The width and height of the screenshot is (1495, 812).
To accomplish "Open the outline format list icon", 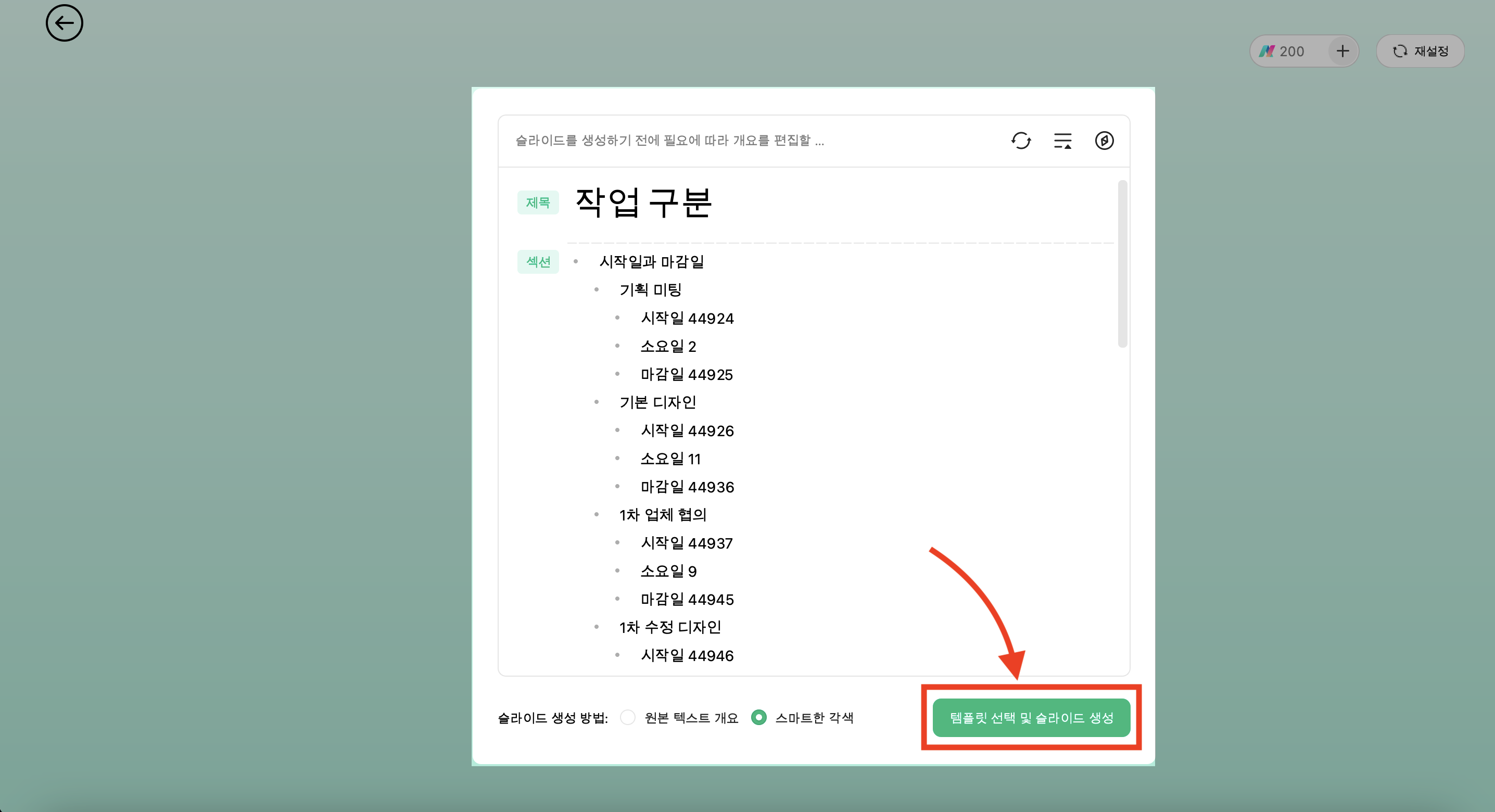I will click(1062, 141).
